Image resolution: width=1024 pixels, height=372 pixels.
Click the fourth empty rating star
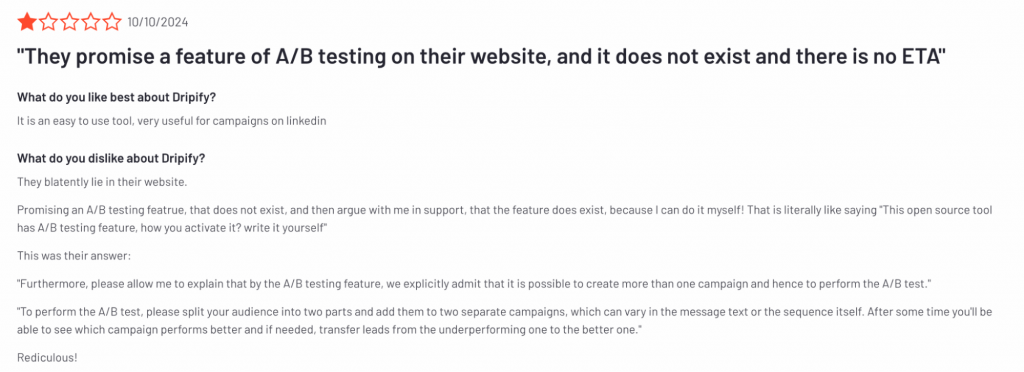click(x=91, y=23)
